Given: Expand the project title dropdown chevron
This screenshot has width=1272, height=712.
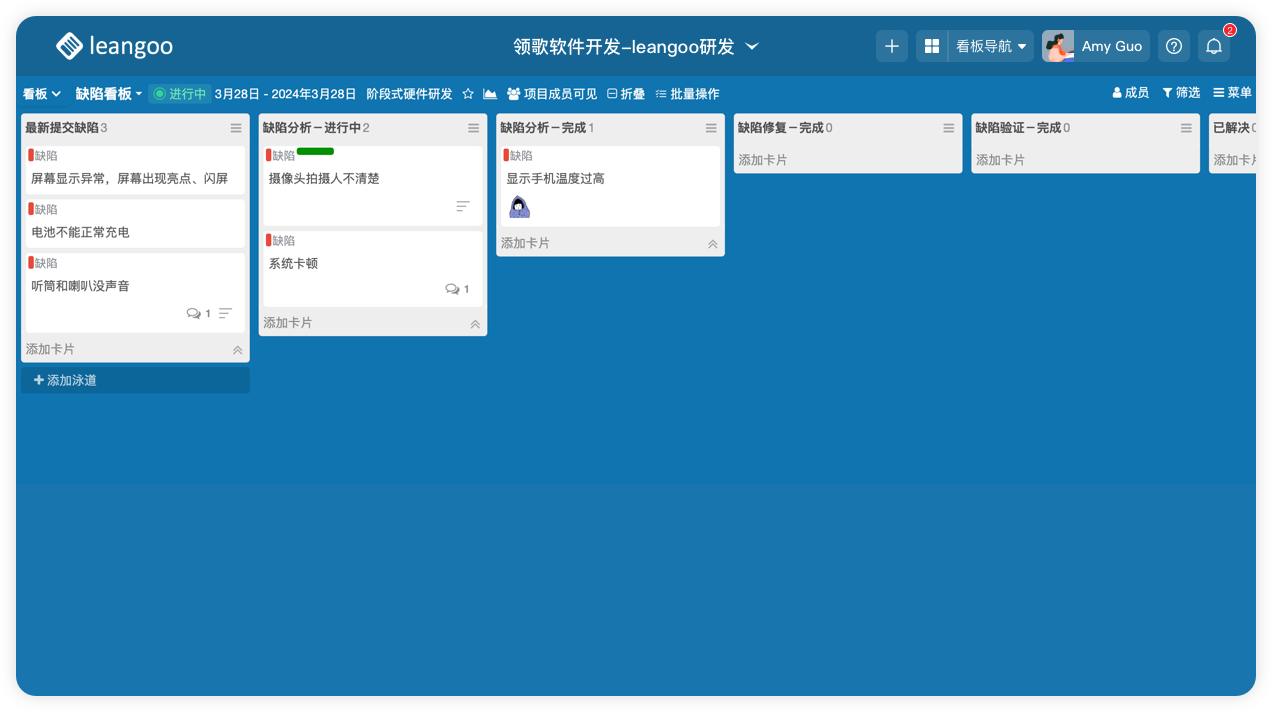Looking at the screenshot, I should point(753,47).
